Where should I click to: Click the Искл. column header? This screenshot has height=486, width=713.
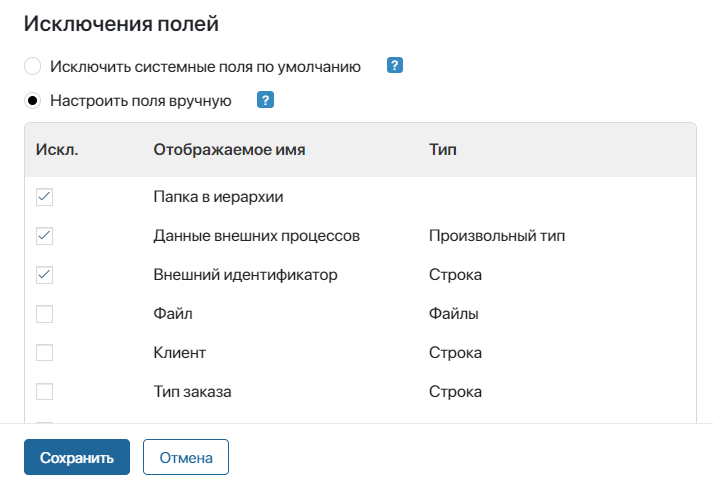point(57,150)
